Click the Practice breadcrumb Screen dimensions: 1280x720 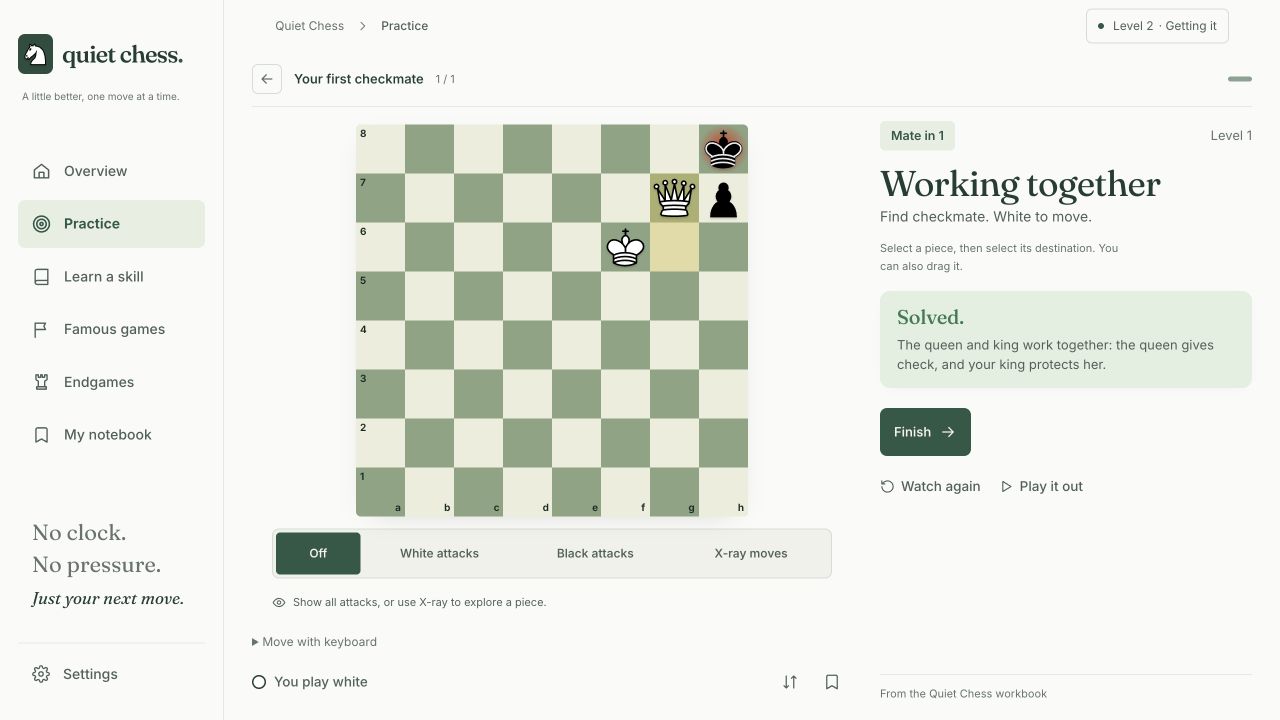coord(404,26)
